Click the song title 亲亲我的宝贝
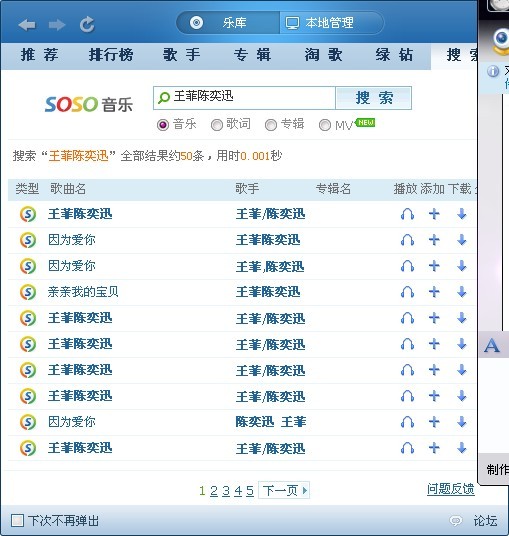Screen dimensions: 509x536 (x=83, y=292)
